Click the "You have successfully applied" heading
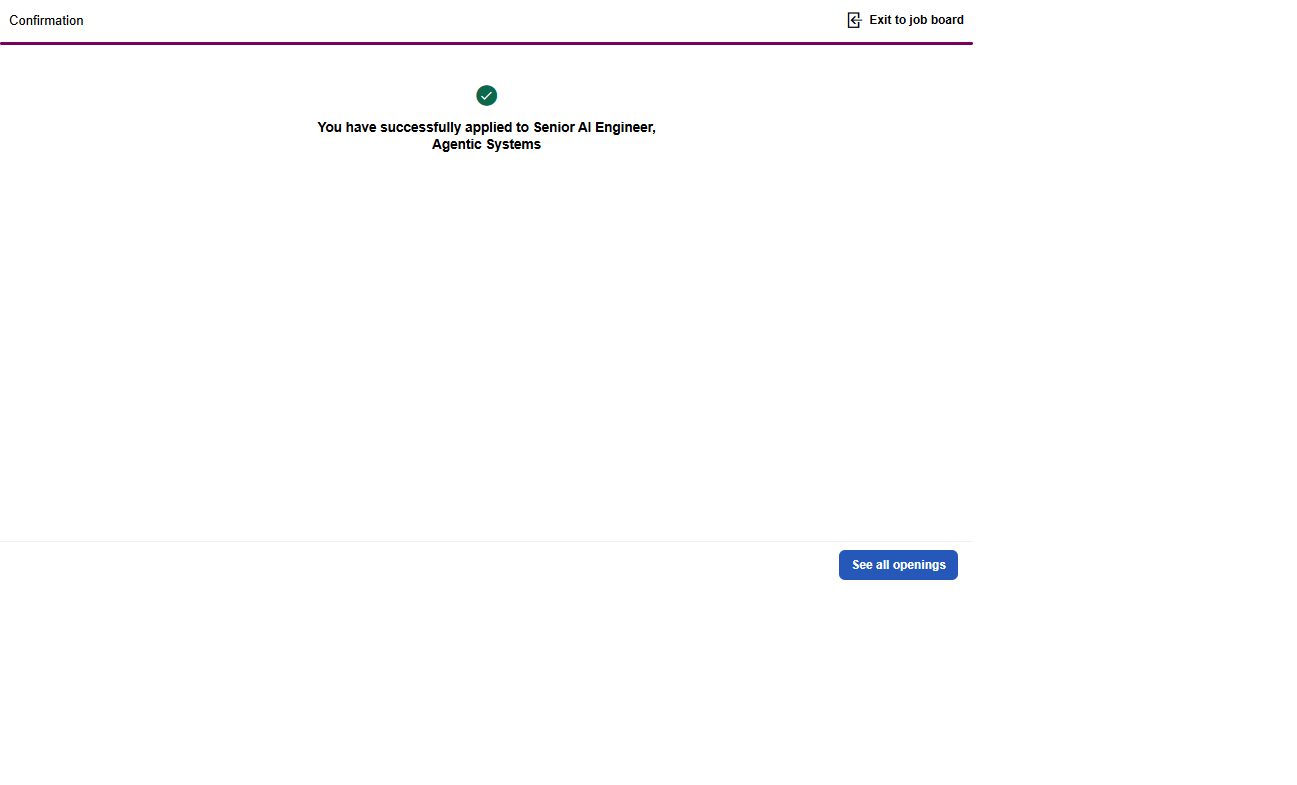Image resolution: width=1297 pixels, height=785 pixels. (423, 128)
